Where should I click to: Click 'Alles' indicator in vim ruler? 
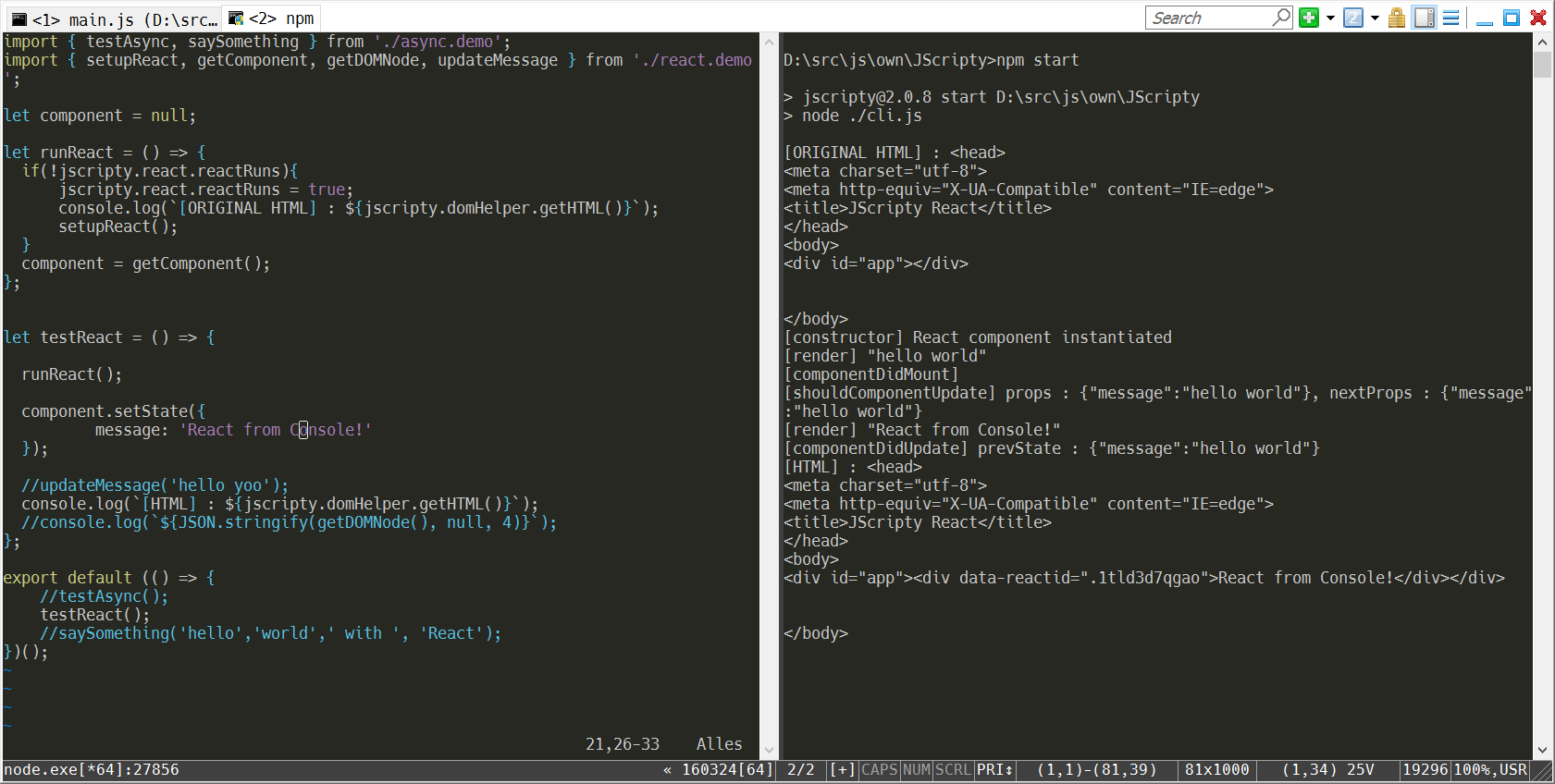719,744
